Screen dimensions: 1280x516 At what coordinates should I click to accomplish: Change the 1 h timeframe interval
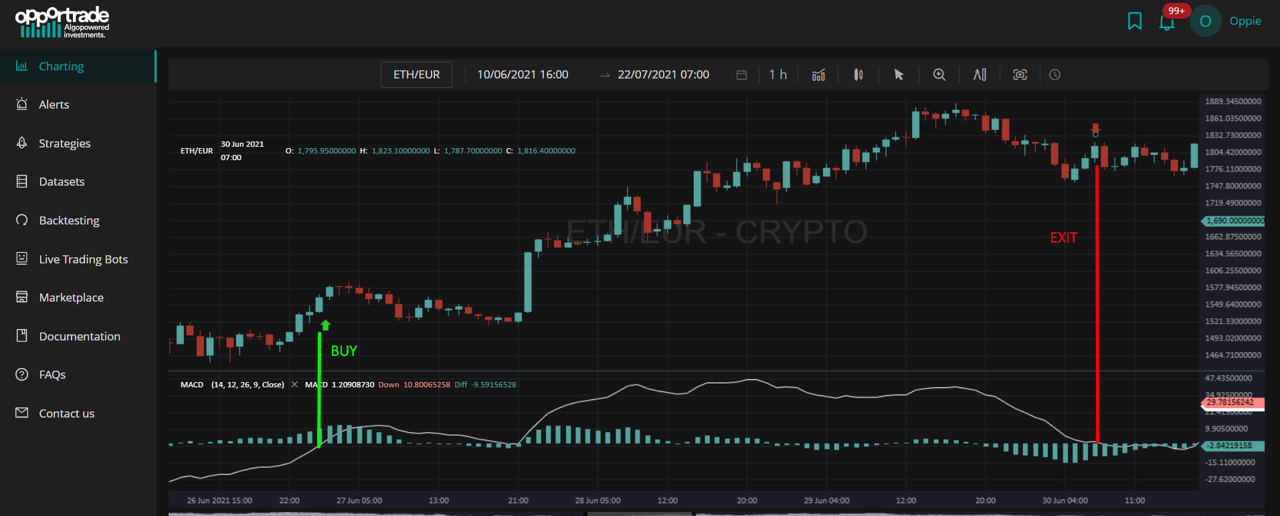[778, 75]
